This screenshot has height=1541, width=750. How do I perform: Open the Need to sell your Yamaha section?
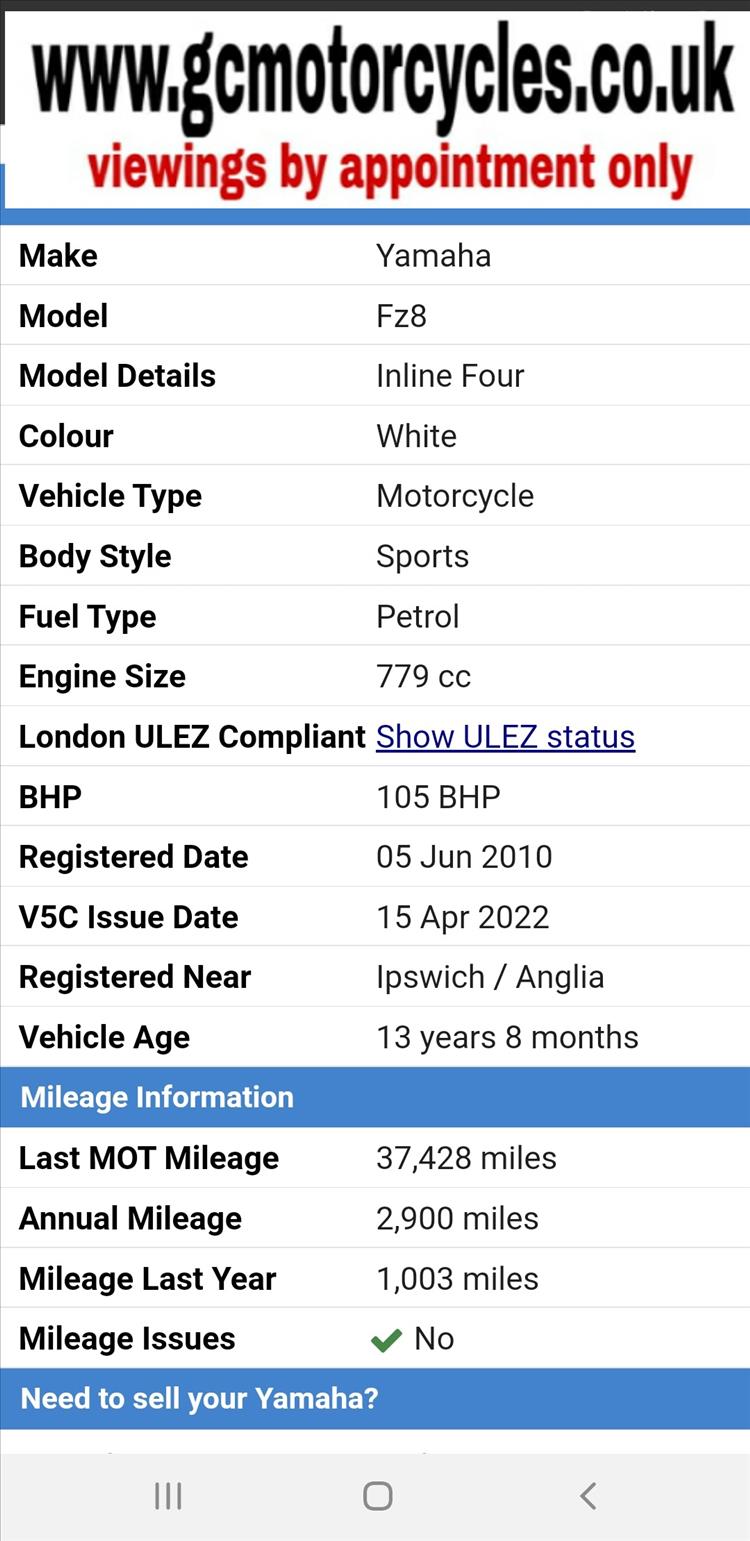pos(375,1398)
